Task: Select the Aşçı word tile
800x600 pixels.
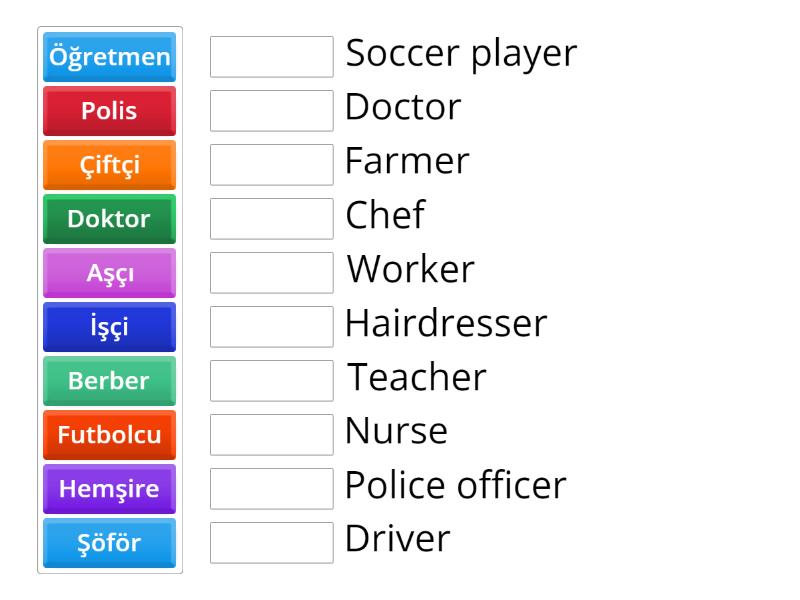Action: (x=109, y=273)
